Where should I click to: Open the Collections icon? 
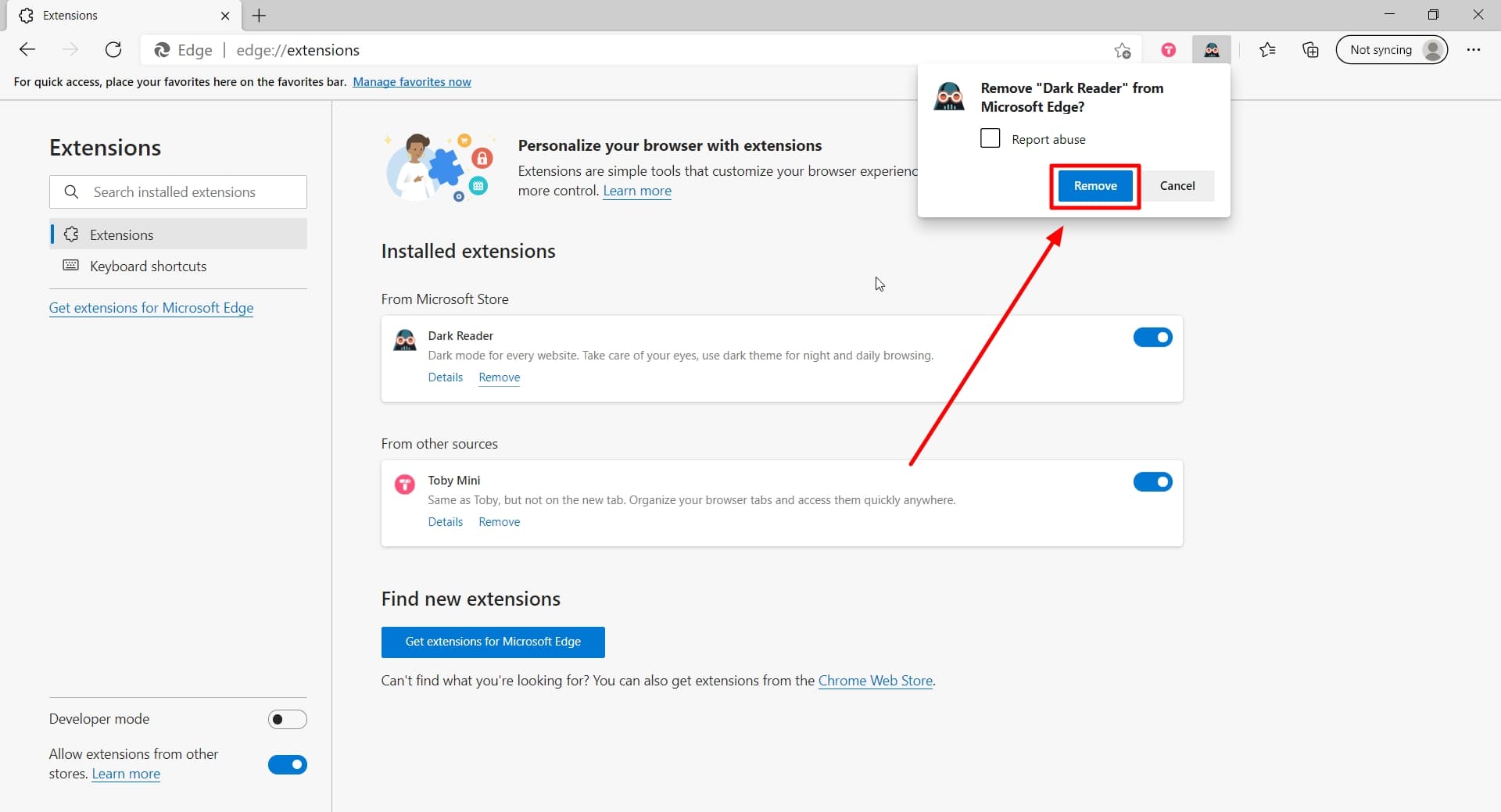click(1310, 50)
